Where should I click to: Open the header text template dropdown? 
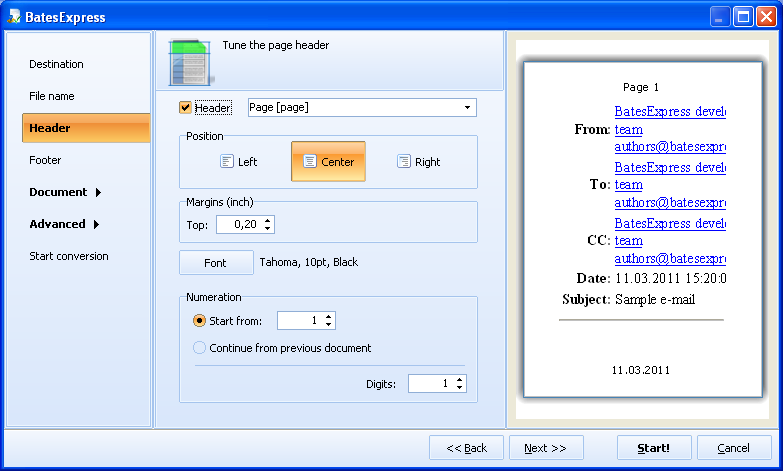click(467, 108)
